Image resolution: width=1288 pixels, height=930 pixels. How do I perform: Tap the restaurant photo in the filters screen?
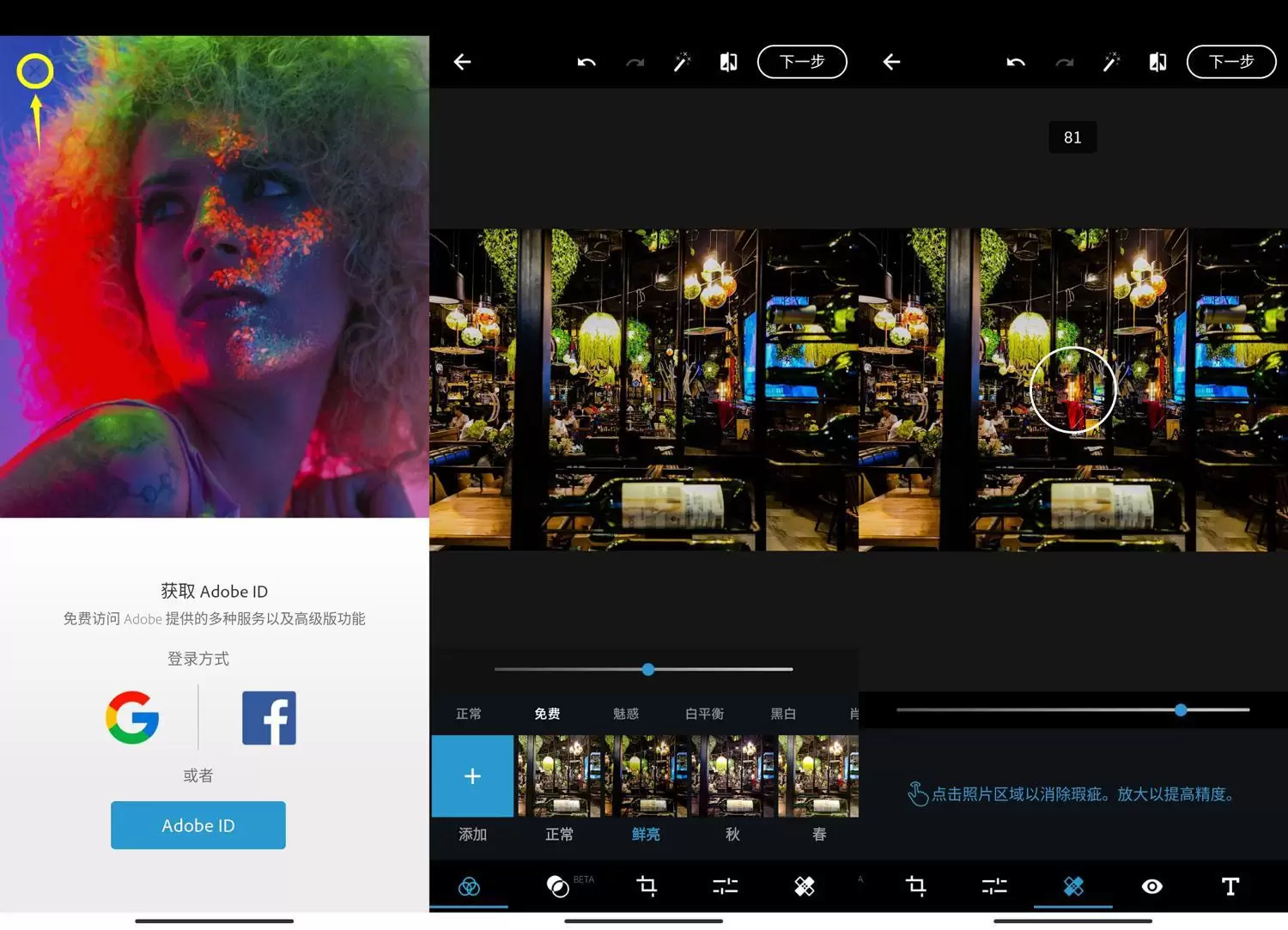point(644,390)
